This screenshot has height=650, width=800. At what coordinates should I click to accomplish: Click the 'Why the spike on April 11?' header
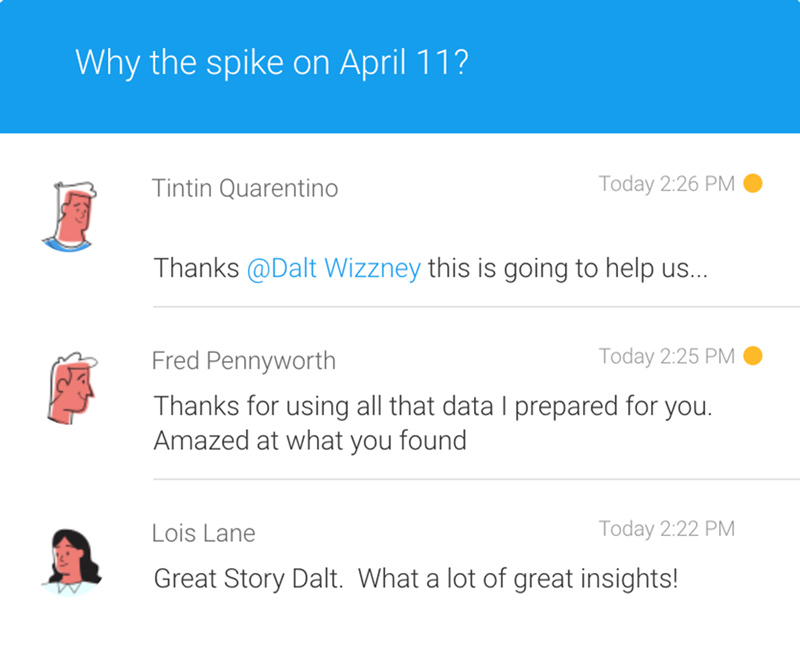[272, 63]
